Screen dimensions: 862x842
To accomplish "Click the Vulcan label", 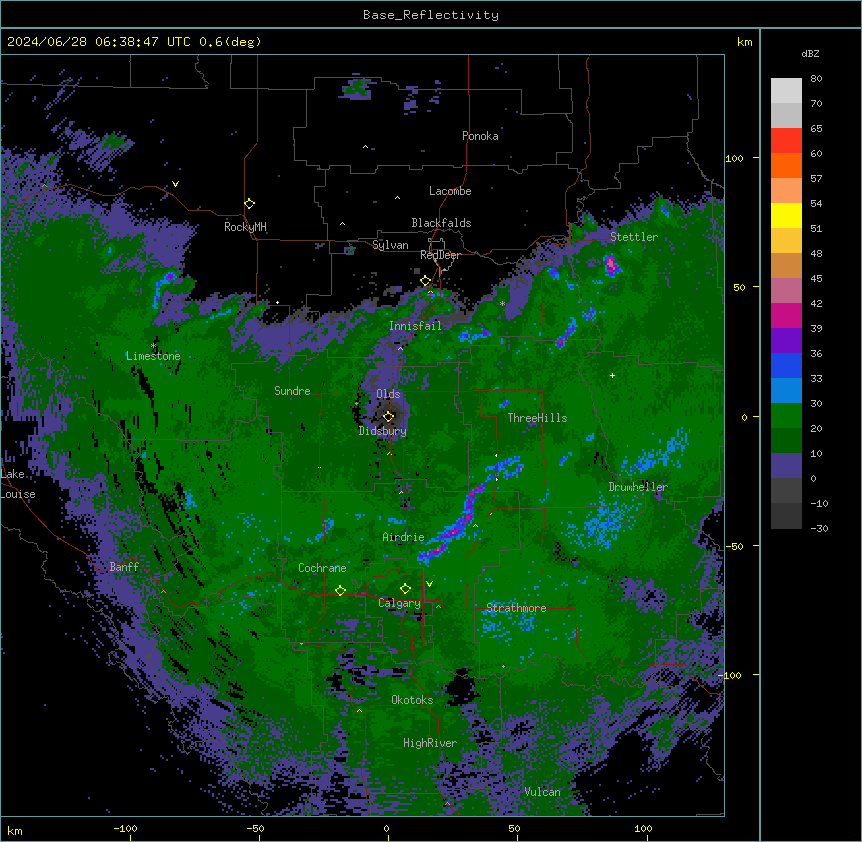I will coord(542,792).
